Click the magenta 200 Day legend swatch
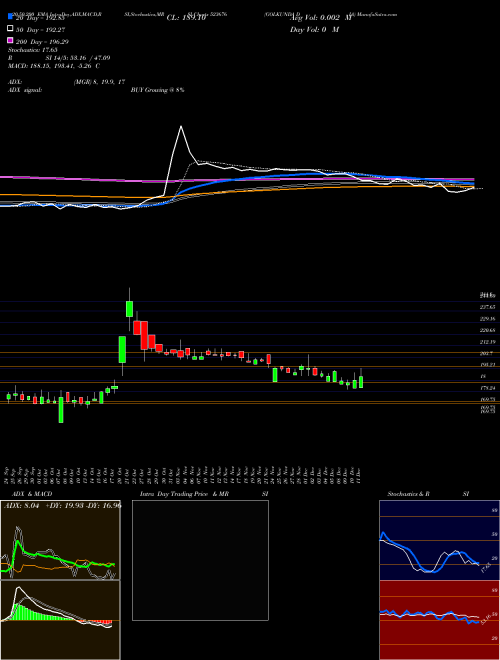Screen dimensions: 500x660 [11, 41]
